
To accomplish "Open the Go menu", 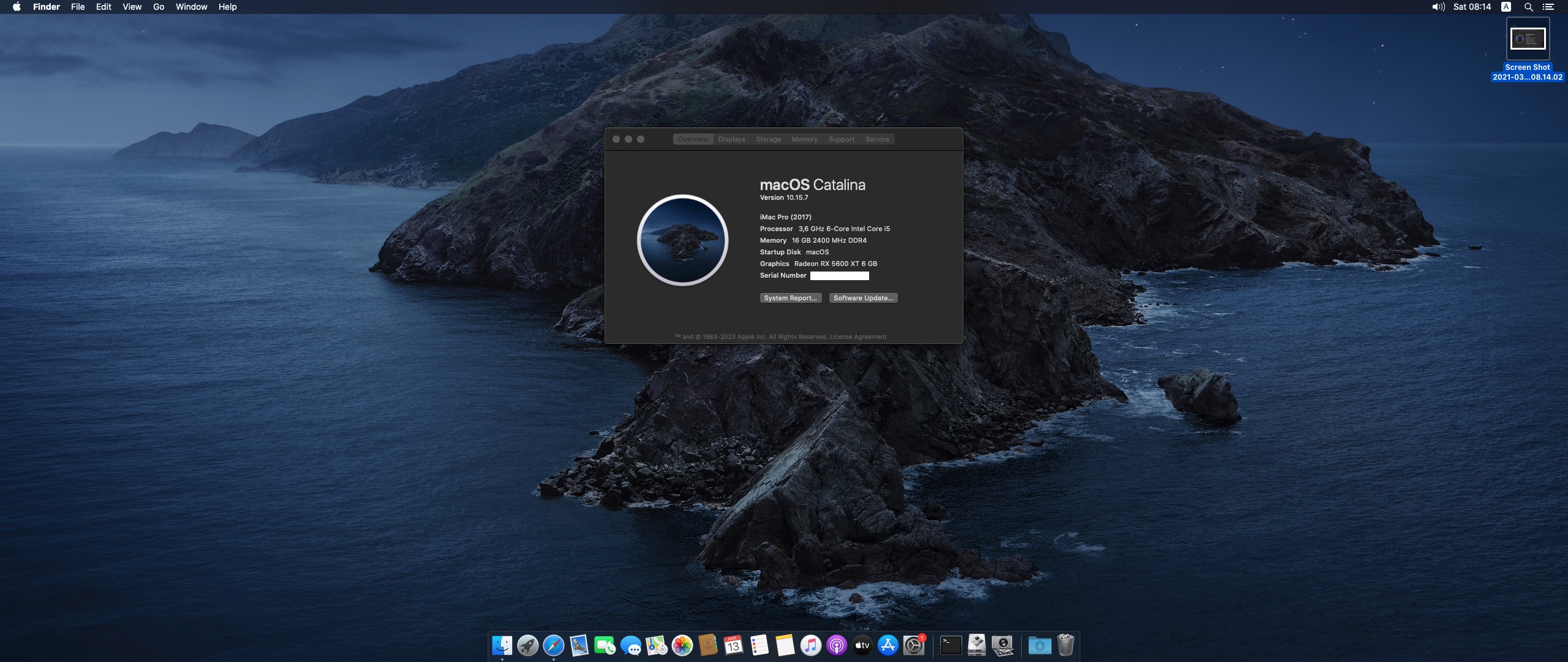I will click(x=159, y=7).
